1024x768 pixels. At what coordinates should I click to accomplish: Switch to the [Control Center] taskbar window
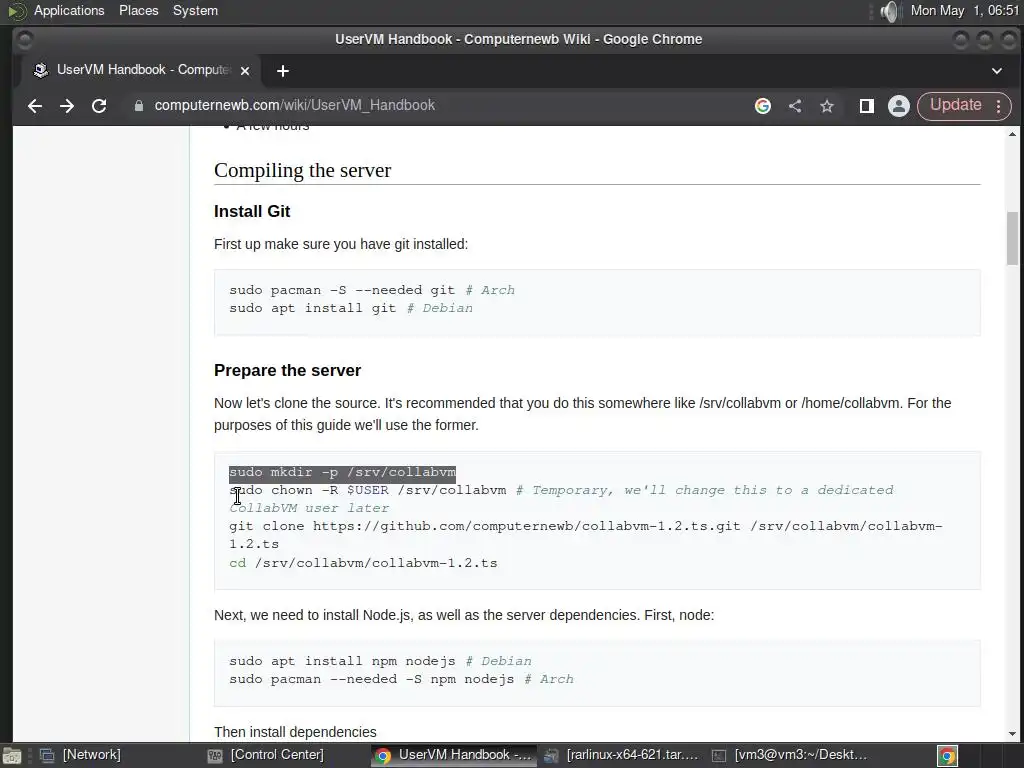pyautogui.click(x=265, y=755)
